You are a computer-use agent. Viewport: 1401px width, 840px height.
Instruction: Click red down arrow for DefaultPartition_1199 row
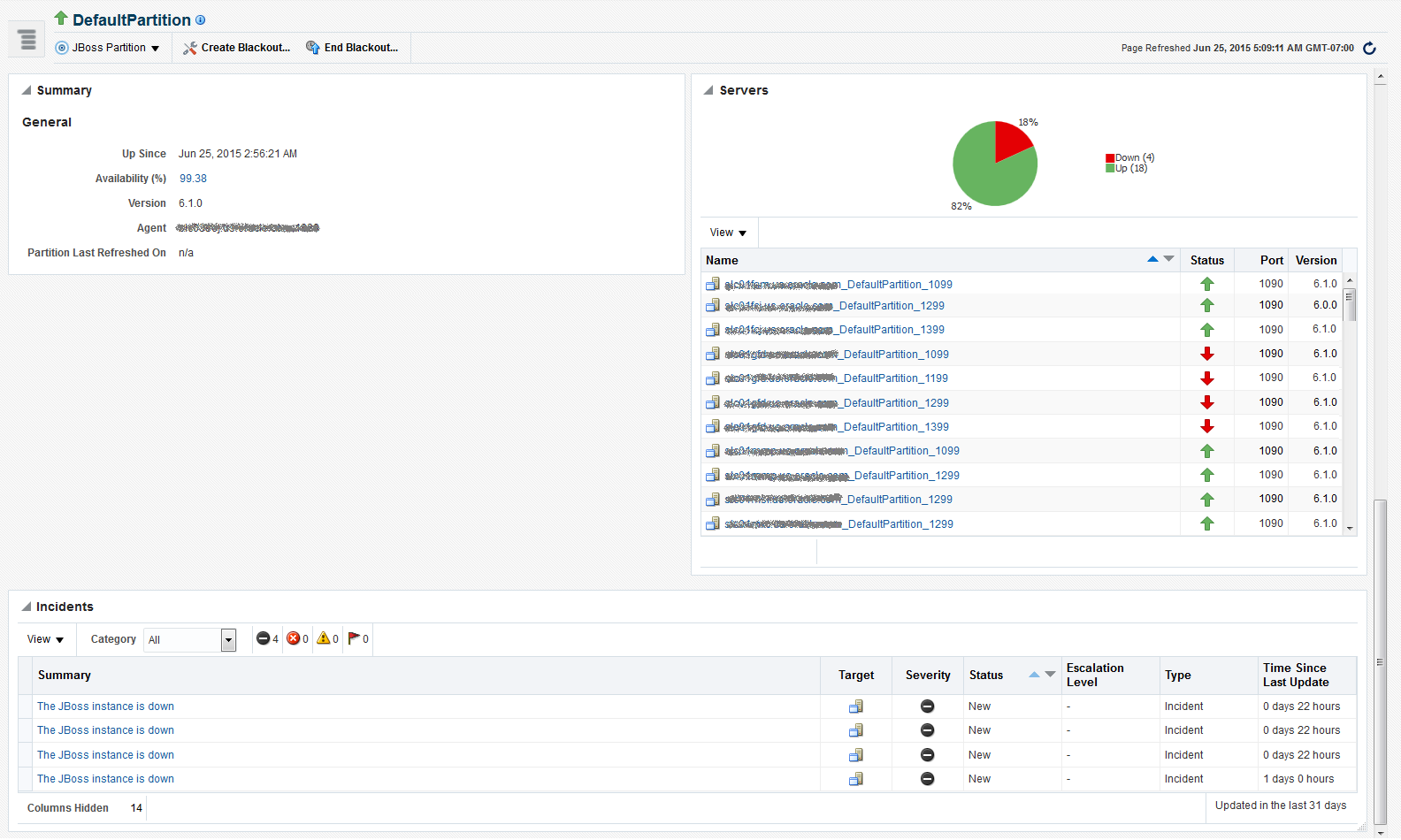click(x=1207, y=378)
